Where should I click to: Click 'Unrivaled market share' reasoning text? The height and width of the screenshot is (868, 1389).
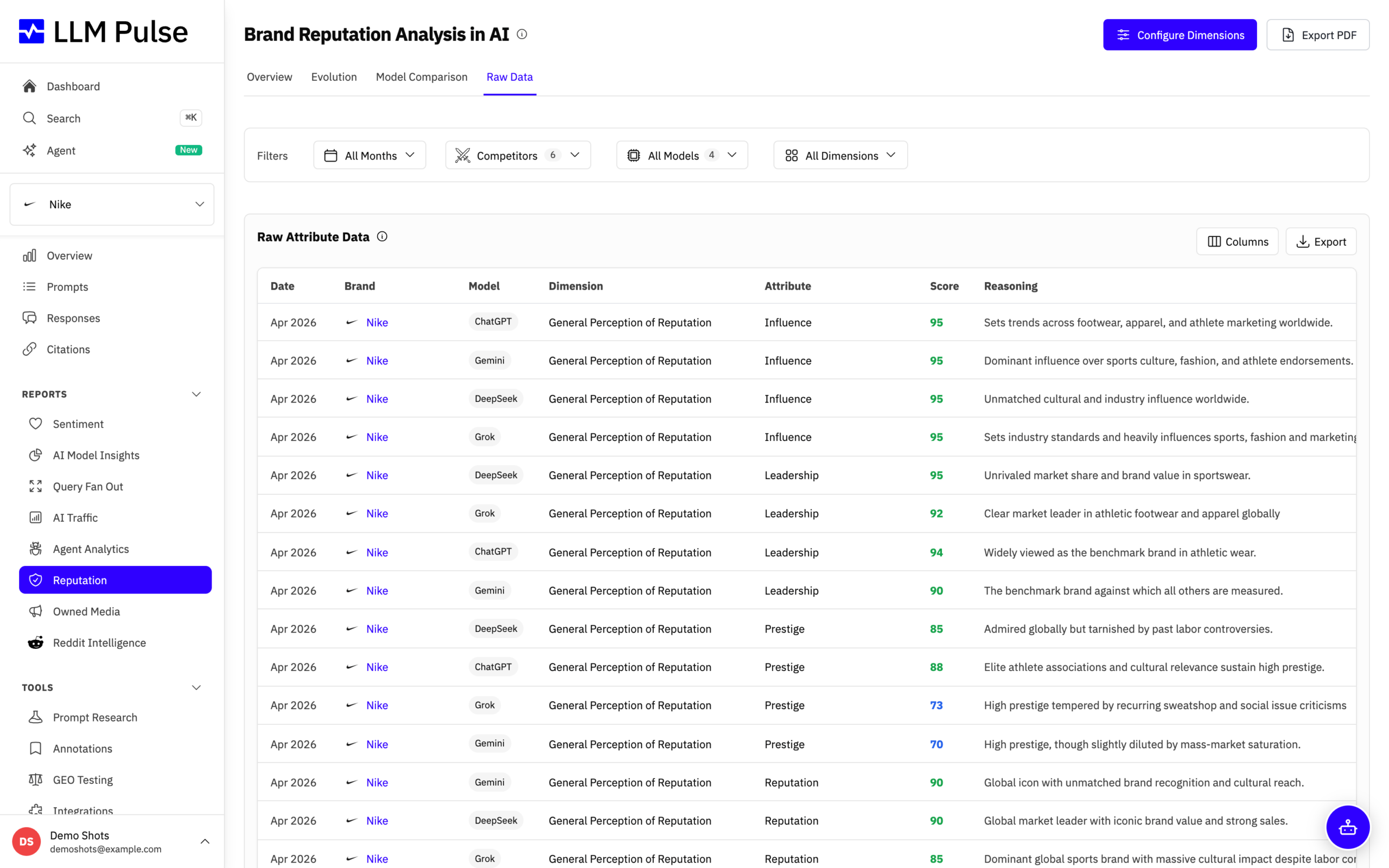pos(1117,475)
